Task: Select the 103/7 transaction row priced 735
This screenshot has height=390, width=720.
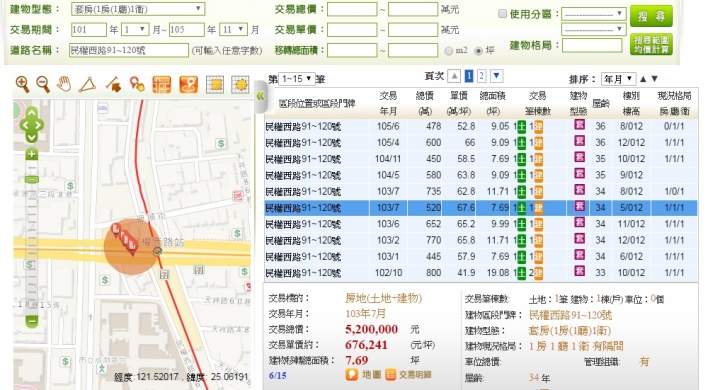Action: 481,192
